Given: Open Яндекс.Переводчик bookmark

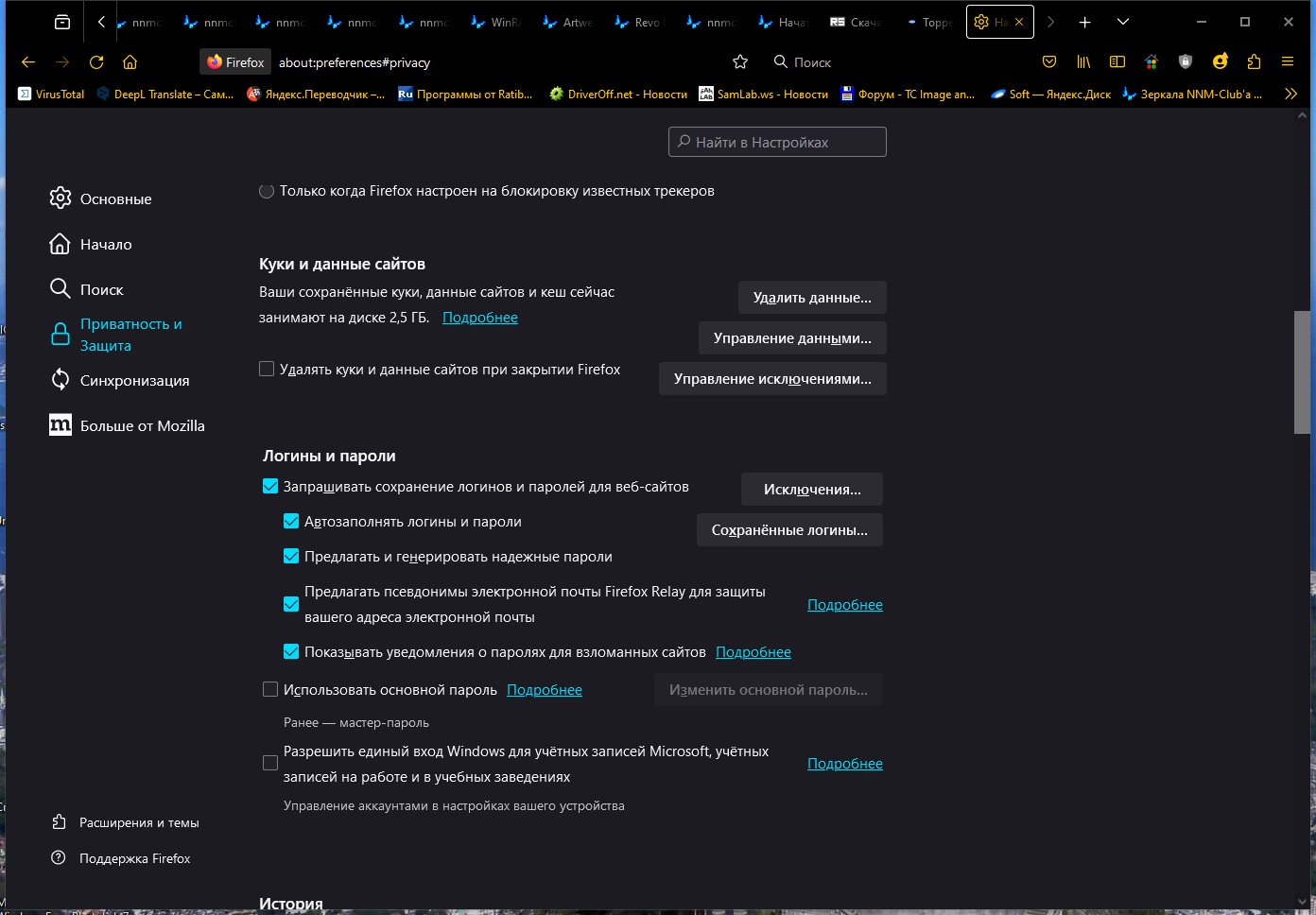Looking at the screenshot, I should [316, 94].
